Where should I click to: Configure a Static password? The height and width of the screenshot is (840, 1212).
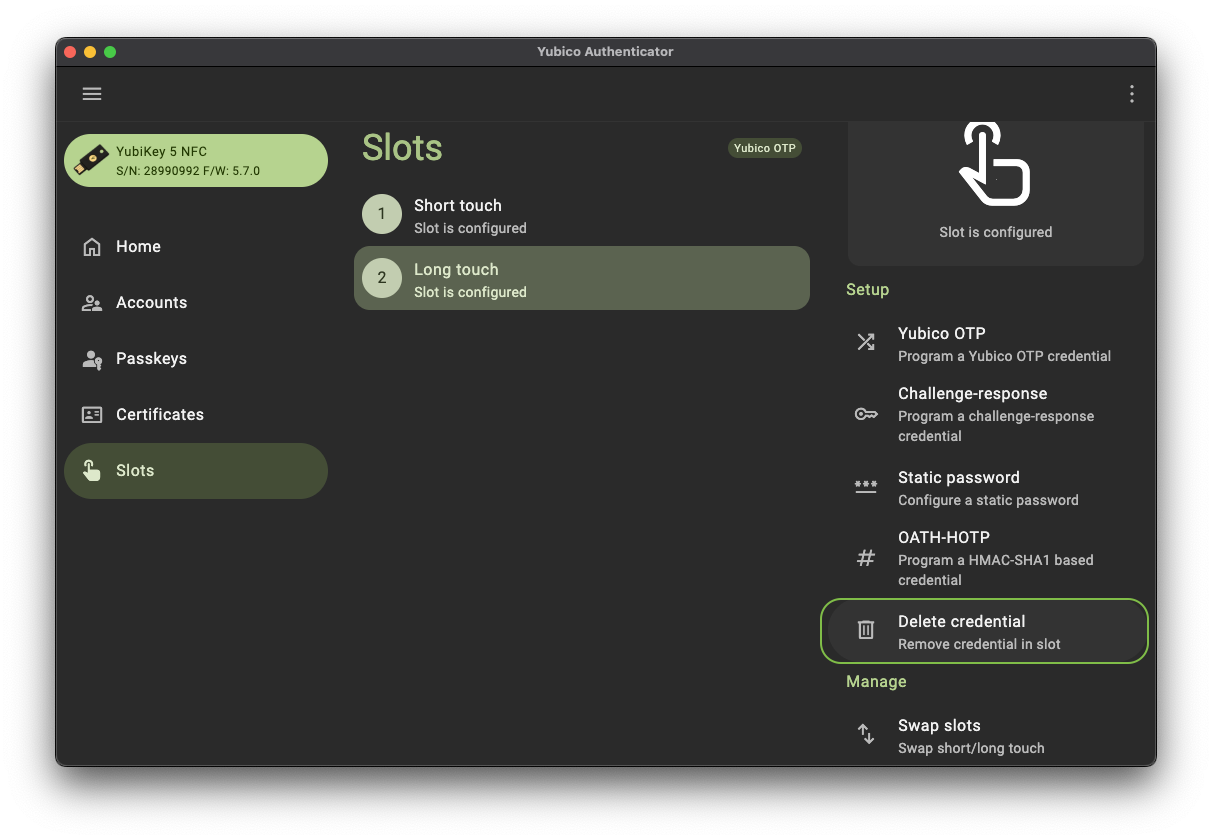(985, 487)
